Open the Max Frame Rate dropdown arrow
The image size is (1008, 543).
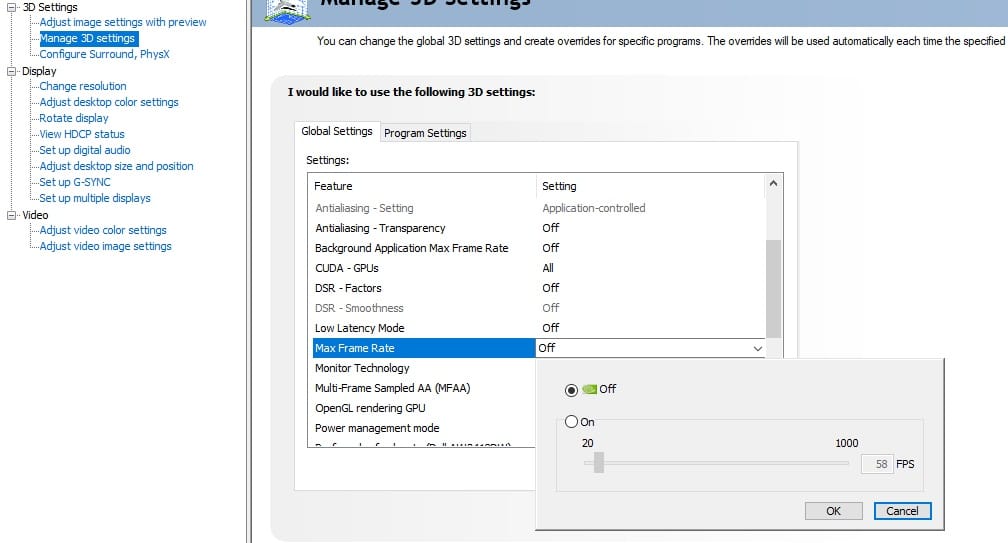click(x=757, y=348)
